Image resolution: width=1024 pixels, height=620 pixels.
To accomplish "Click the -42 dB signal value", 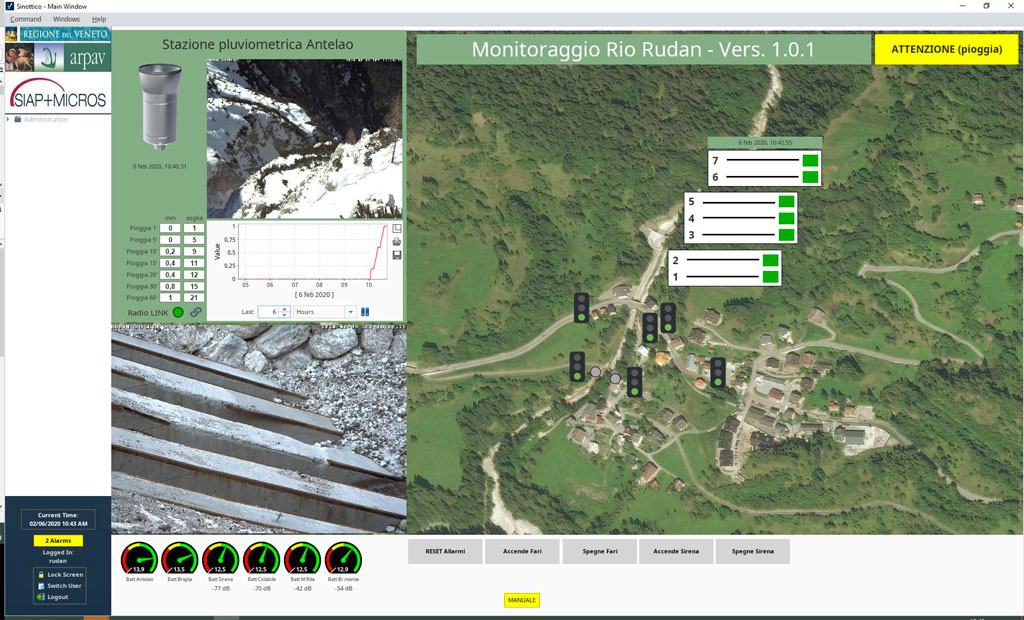I will (302, 589).
